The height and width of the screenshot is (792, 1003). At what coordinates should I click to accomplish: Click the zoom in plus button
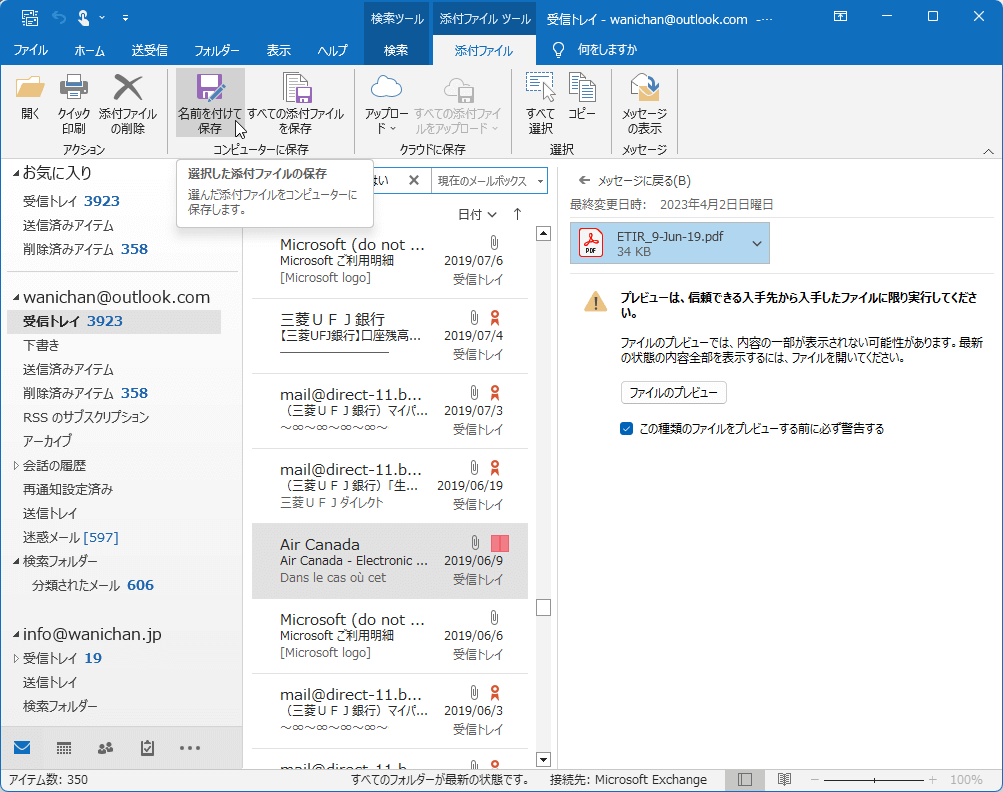(x=933, y=780)
